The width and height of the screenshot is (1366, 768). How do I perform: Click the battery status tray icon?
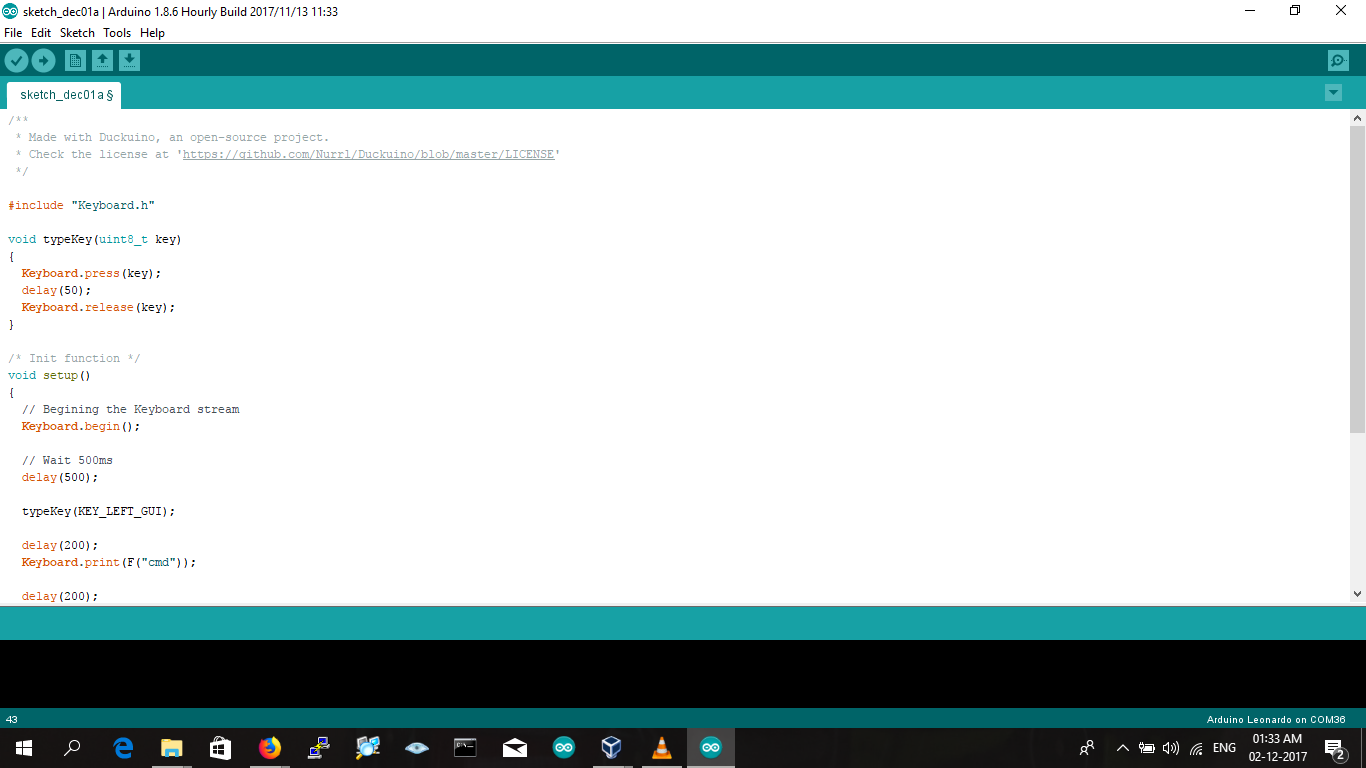point(1147,748)
